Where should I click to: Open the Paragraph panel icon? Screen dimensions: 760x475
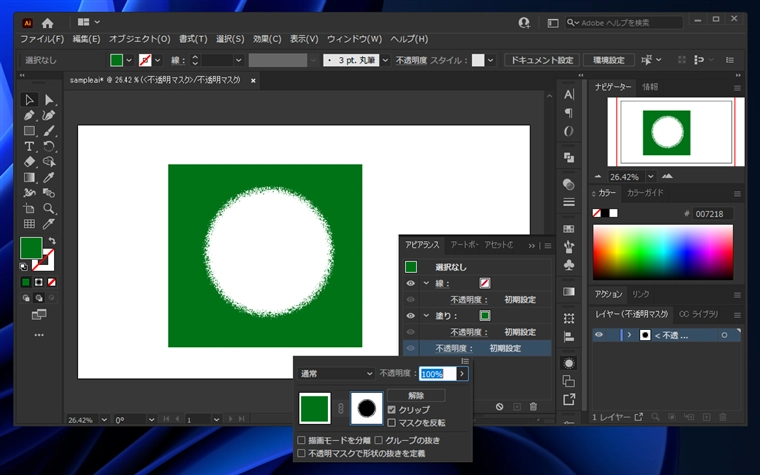[x=569, y=113]
